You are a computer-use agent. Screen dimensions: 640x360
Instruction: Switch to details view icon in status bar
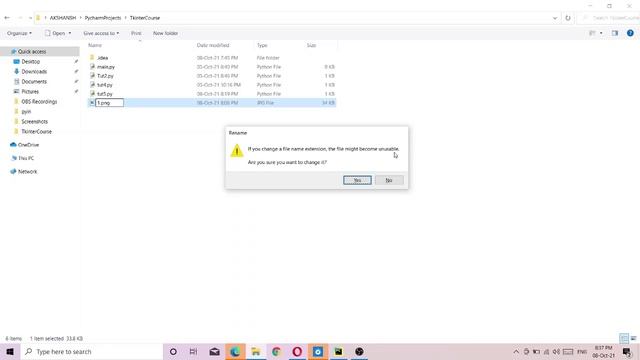tap(624, 338)
